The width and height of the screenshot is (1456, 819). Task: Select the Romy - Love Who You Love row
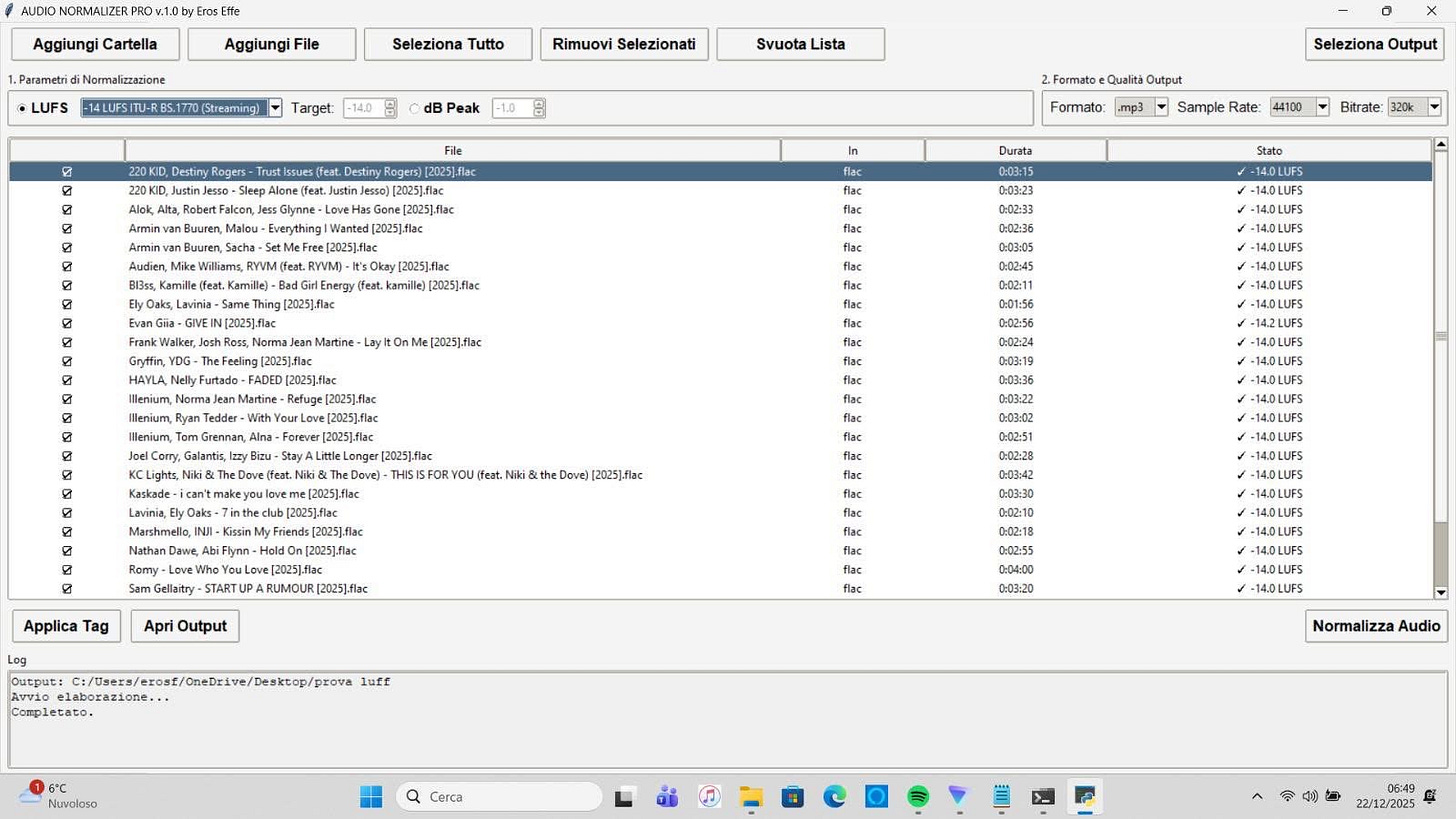721,570
